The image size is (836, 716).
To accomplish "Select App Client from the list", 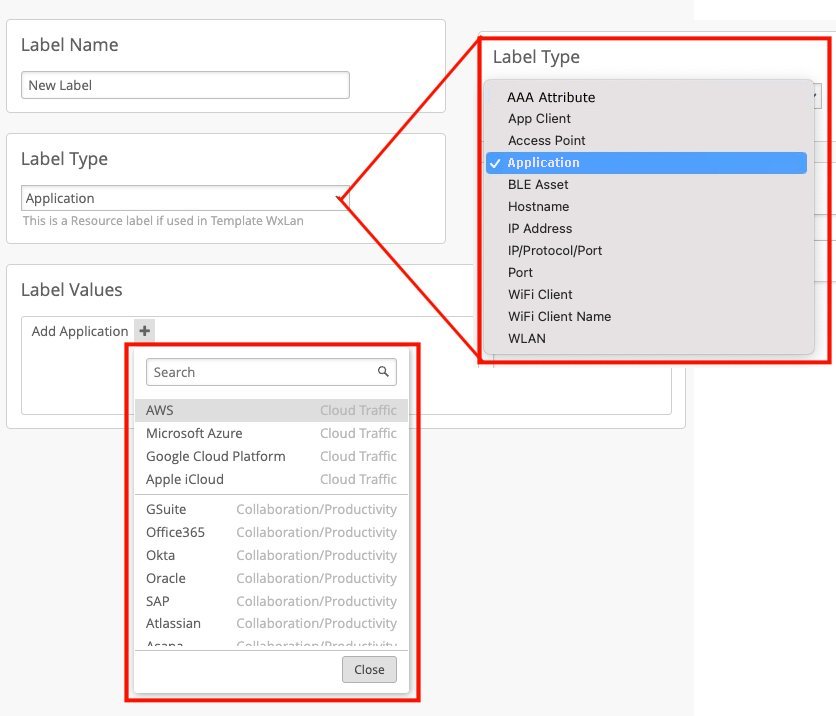I will tap(539, 118).
